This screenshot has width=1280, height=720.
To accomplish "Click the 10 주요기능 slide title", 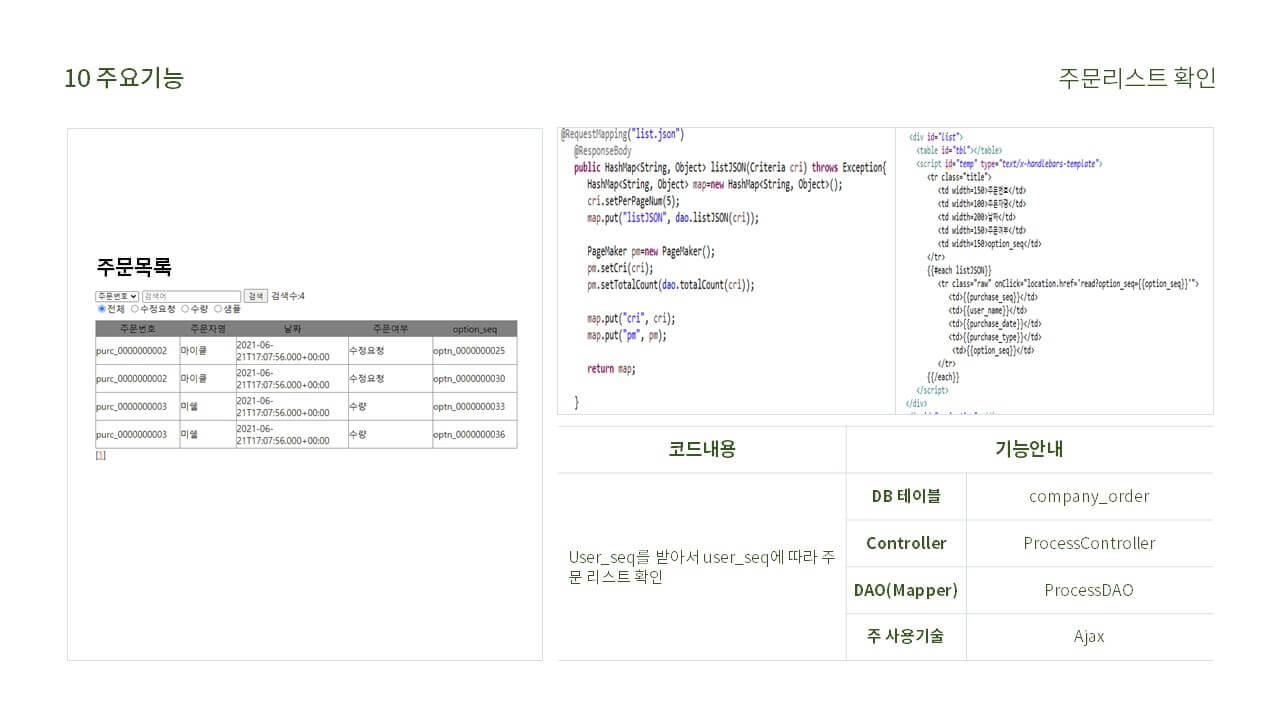I will point(124,78).
